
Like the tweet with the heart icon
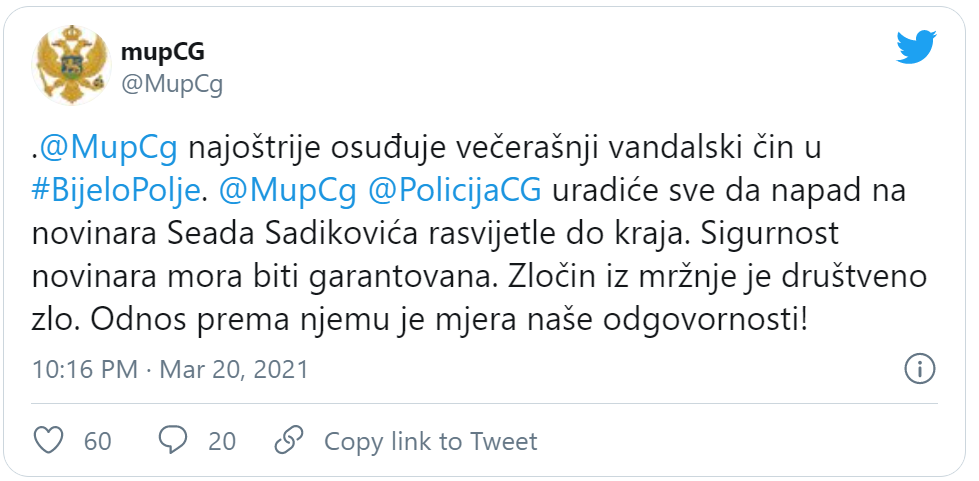[x=48, y=440]
